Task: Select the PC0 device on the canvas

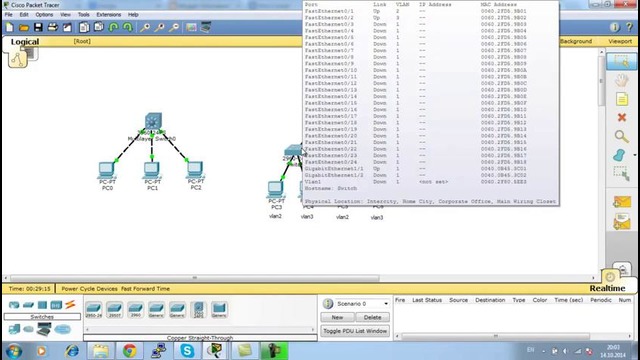Action: [x=107, y=169]
